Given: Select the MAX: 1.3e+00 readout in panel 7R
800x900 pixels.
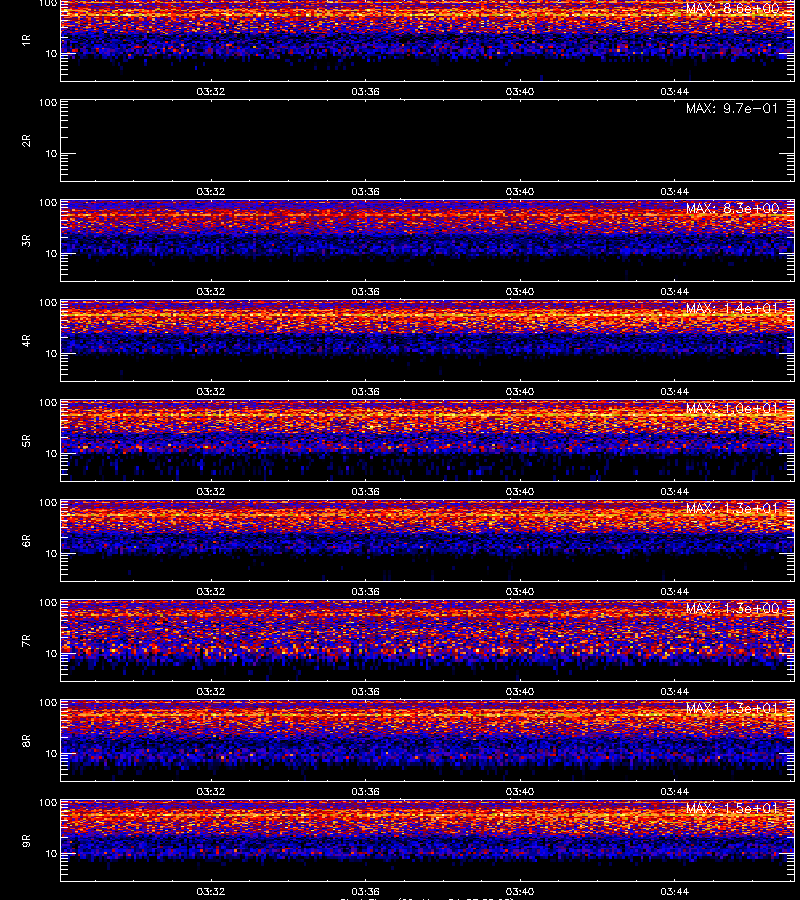Looking at the screenshot, I should [x=732, y=608].
